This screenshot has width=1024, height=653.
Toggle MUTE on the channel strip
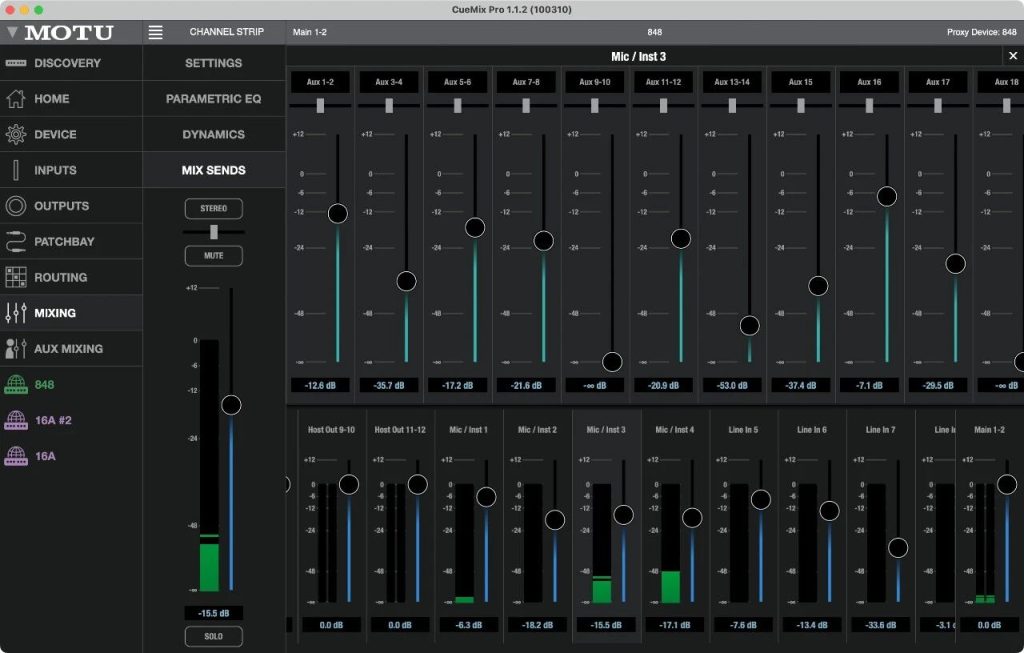pos(213,256)
